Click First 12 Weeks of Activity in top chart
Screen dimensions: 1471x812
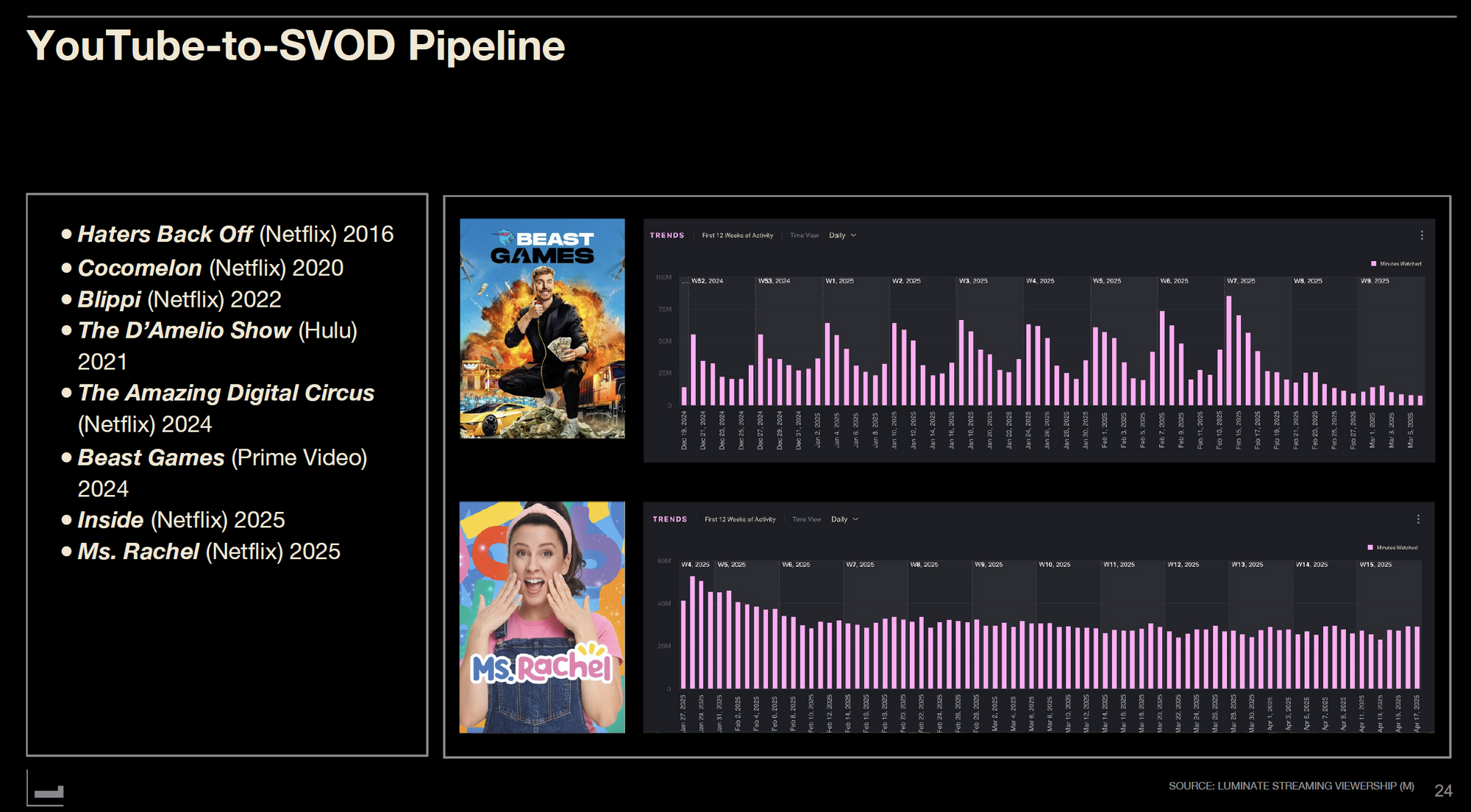point(737,235)
